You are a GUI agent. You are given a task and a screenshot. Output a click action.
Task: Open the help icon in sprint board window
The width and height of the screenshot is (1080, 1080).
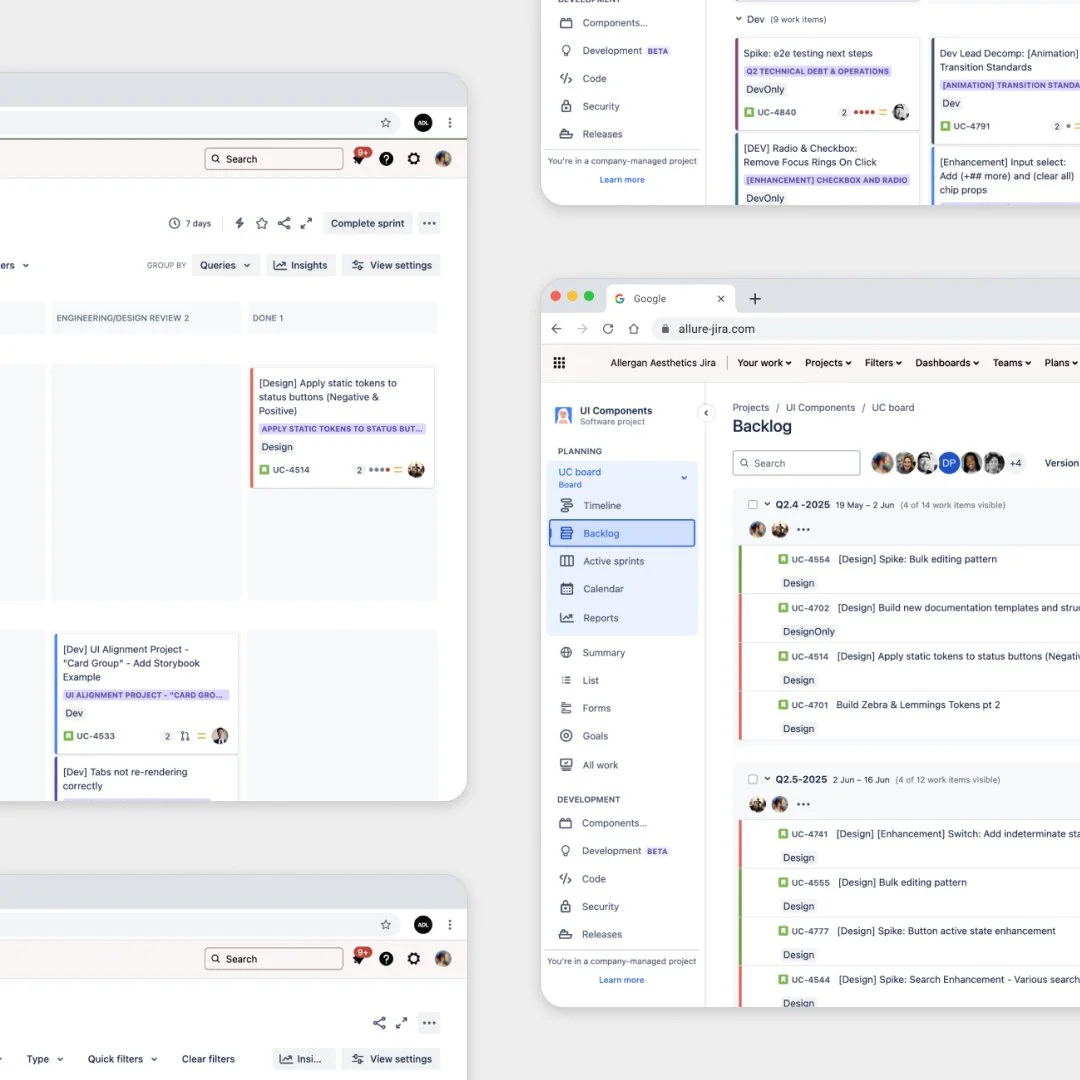coord(386,159)
